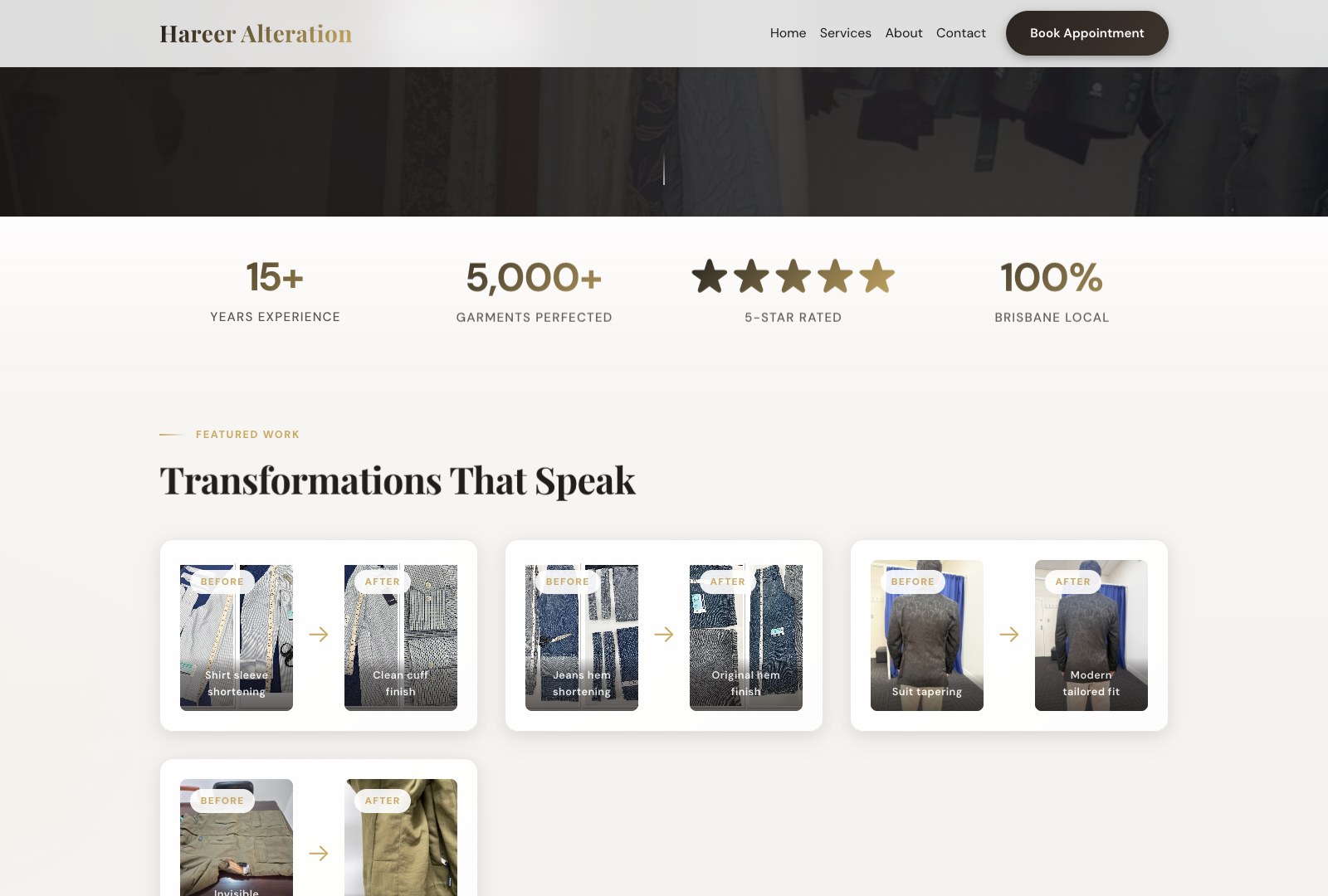Click the Book Appointment button
Viewport: 1328px width, 896px height.
(1086, 33)
